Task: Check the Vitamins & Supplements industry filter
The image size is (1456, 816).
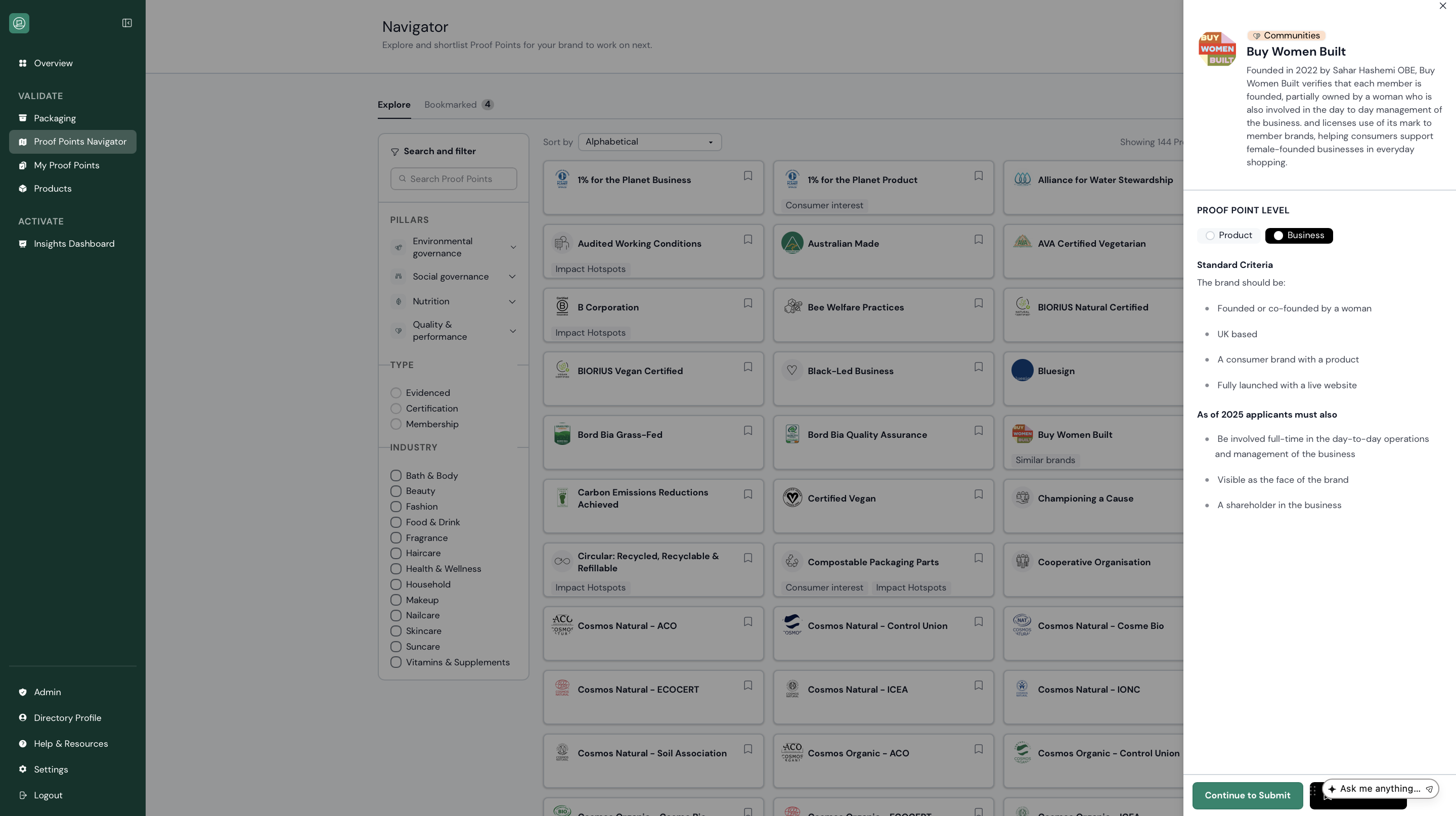Action: pos(395,662)
